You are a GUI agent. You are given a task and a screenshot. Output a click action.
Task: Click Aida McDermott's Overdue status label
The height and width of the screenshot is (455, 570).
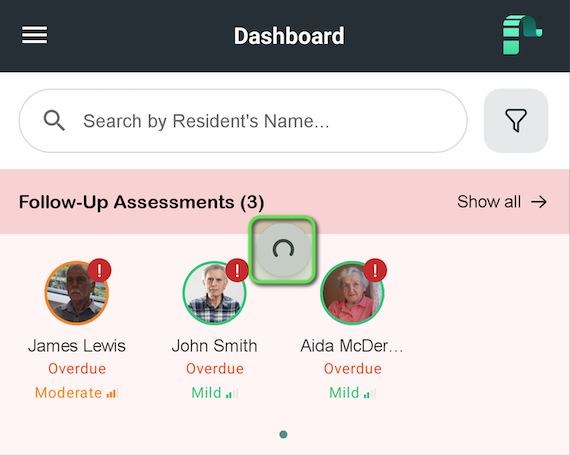(353, 369)
